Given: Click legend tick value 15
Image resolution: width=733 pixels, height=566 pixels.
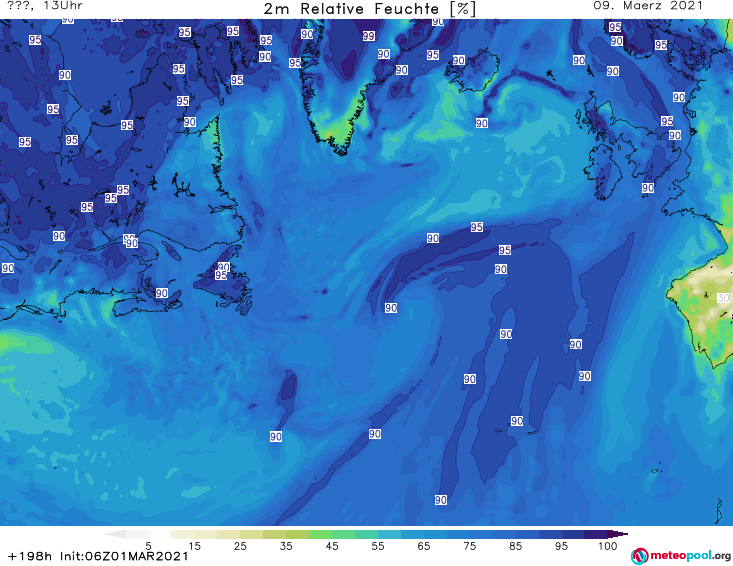Looking at the screenshot, I should tap(194, 546).
